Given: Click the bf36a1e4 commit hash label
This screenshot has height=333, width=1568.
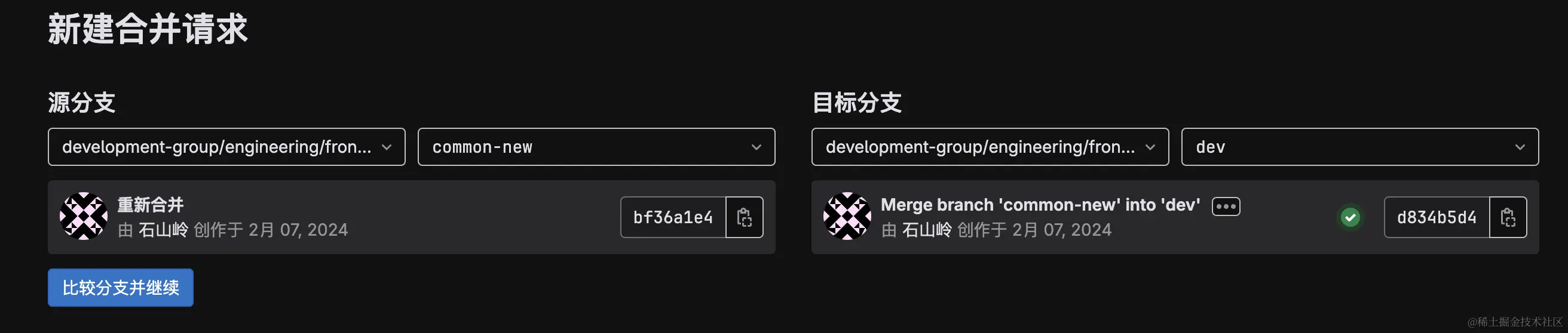Looking at the screenshot, I should pos(673,217).
